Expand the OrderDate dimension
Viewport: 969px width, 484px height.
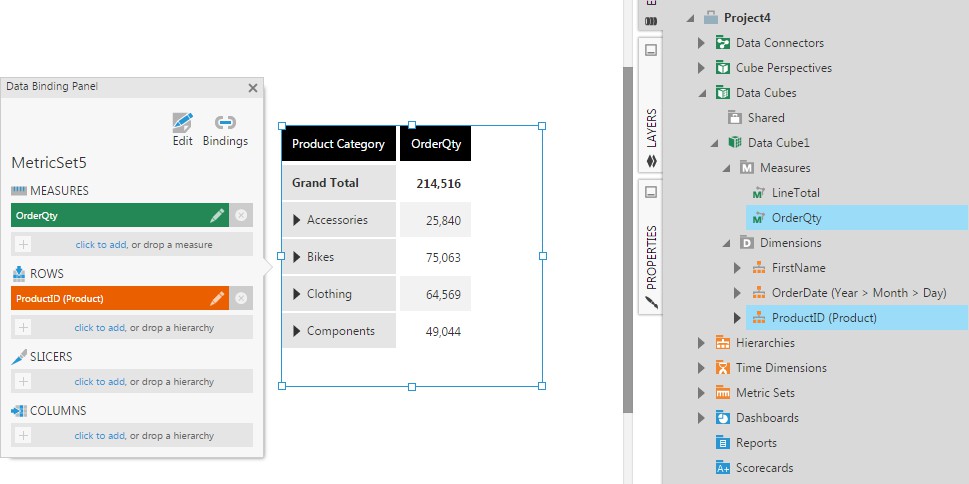[x=737, y=293]
